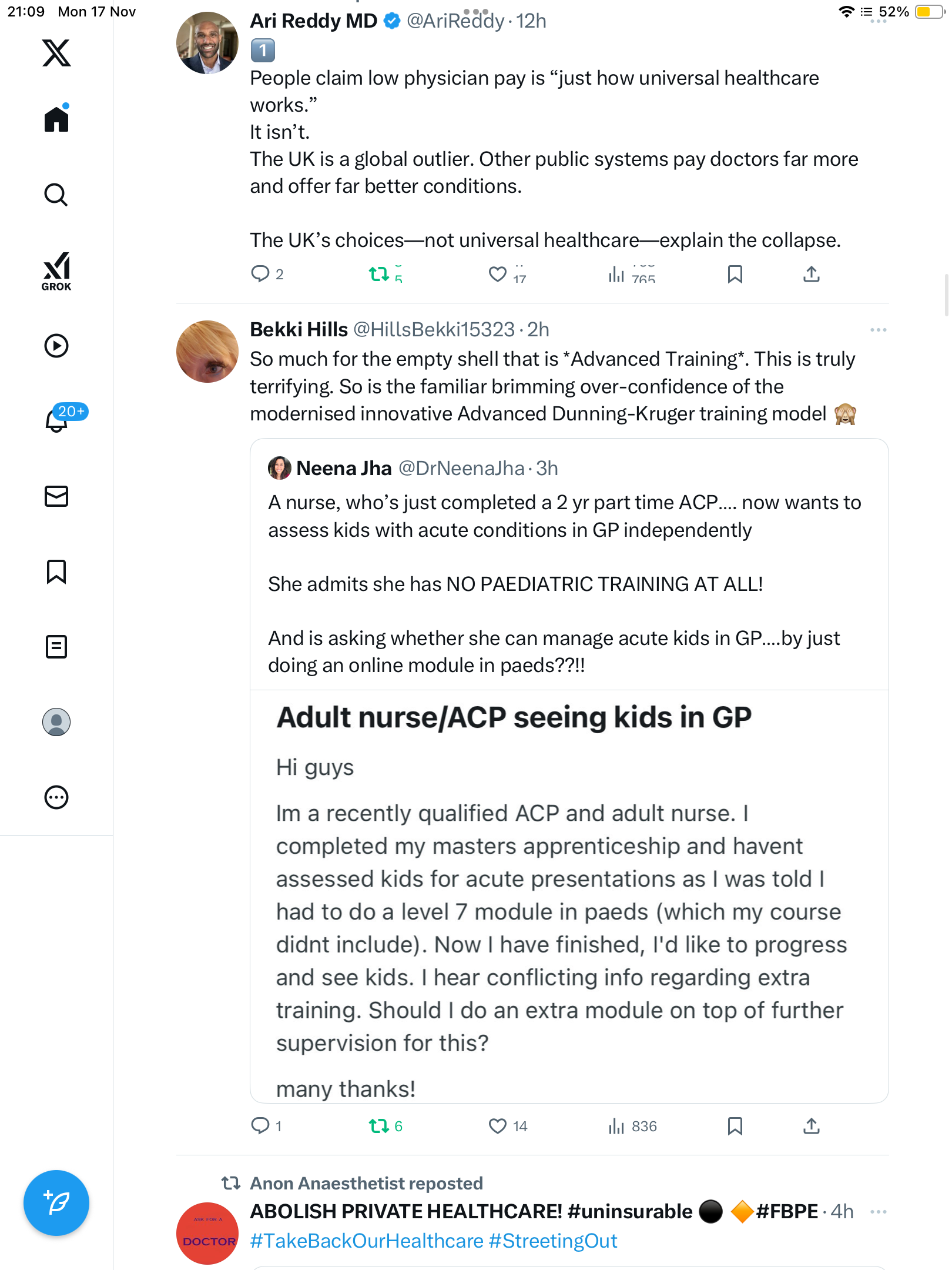
Task: Open the #TakeBackOurHealthcare hashtag
Action: point(367,1241)
